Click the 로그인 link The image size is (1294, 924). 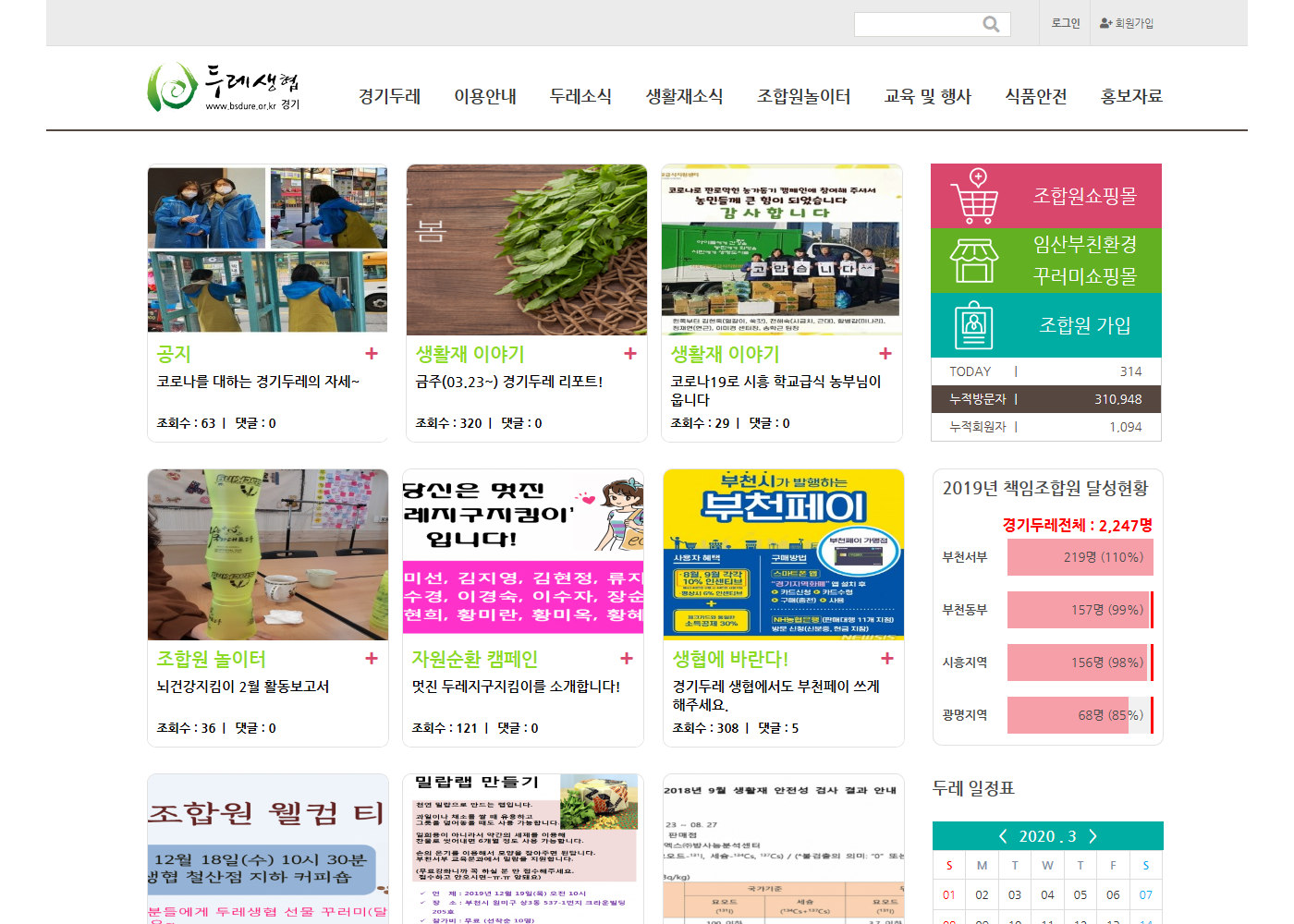click(x=1065, y=23)
